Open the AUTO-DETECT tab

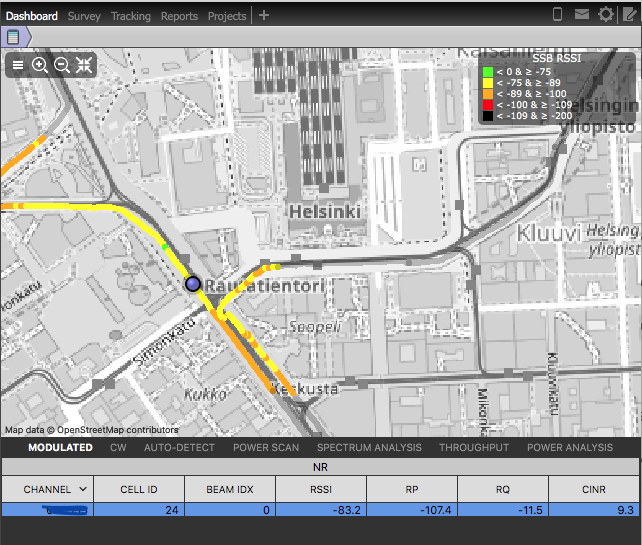click(179, 448)
